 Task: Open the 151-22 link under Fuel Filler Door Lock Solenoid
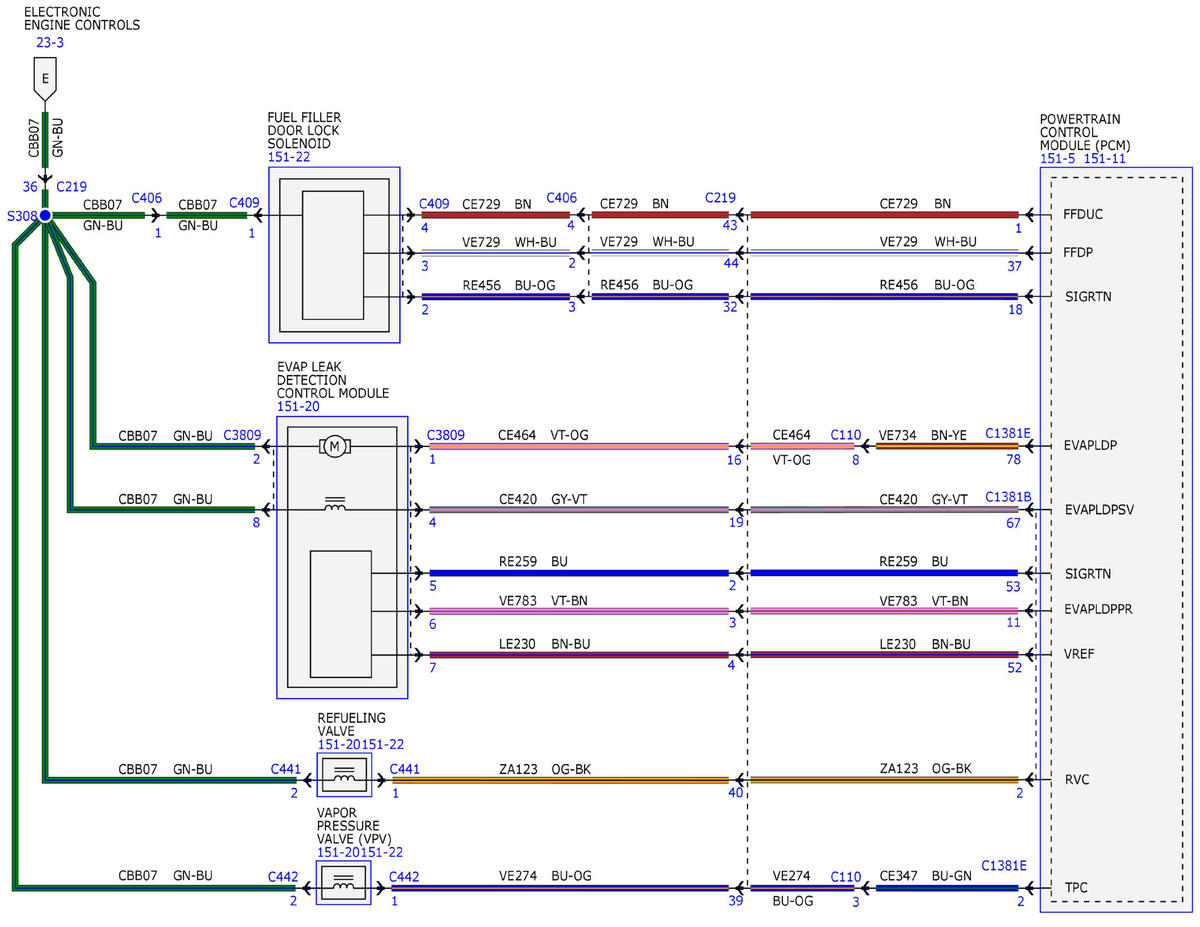point(288,157)
